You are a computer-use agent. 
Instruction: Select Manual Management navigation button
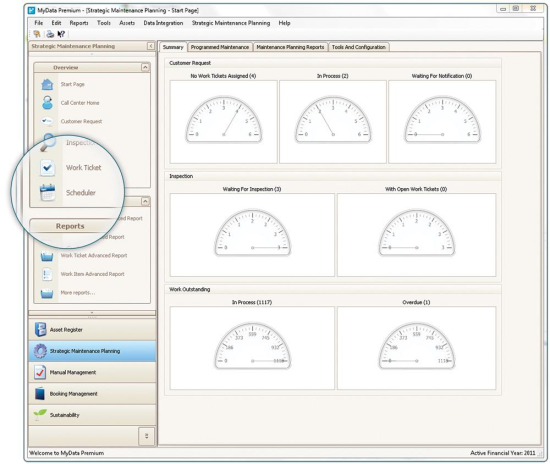pos(92,372)
